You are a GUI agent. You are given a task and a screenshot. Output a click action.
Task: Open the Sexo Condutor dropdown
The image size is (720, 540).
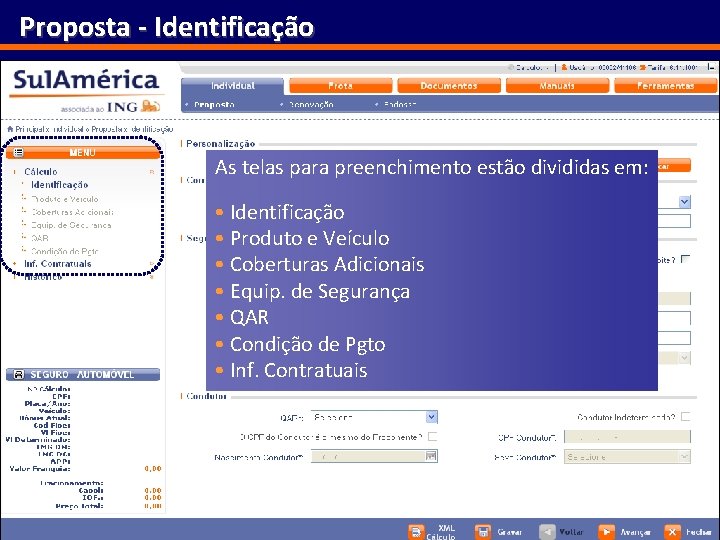click(685, 456)
